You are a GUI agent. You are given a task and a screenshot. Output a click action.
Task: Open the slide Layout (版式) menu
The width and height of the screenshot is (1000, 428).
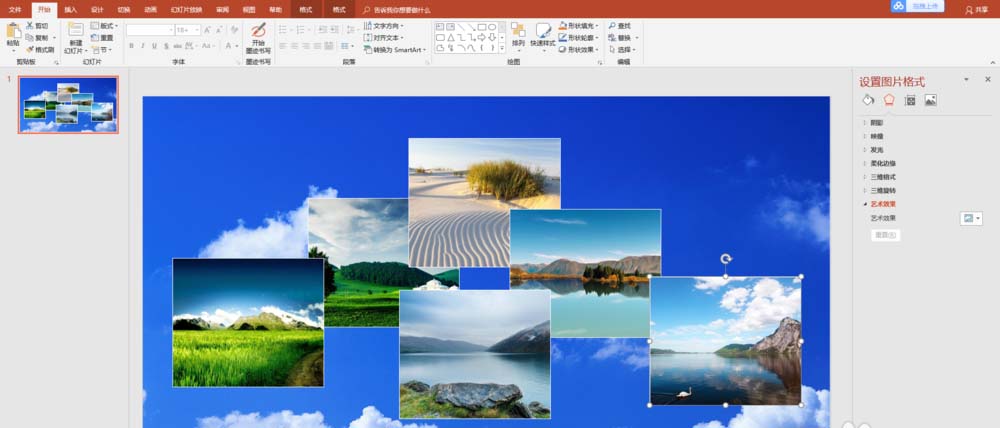pyautogui.click(x=104, y=26)
